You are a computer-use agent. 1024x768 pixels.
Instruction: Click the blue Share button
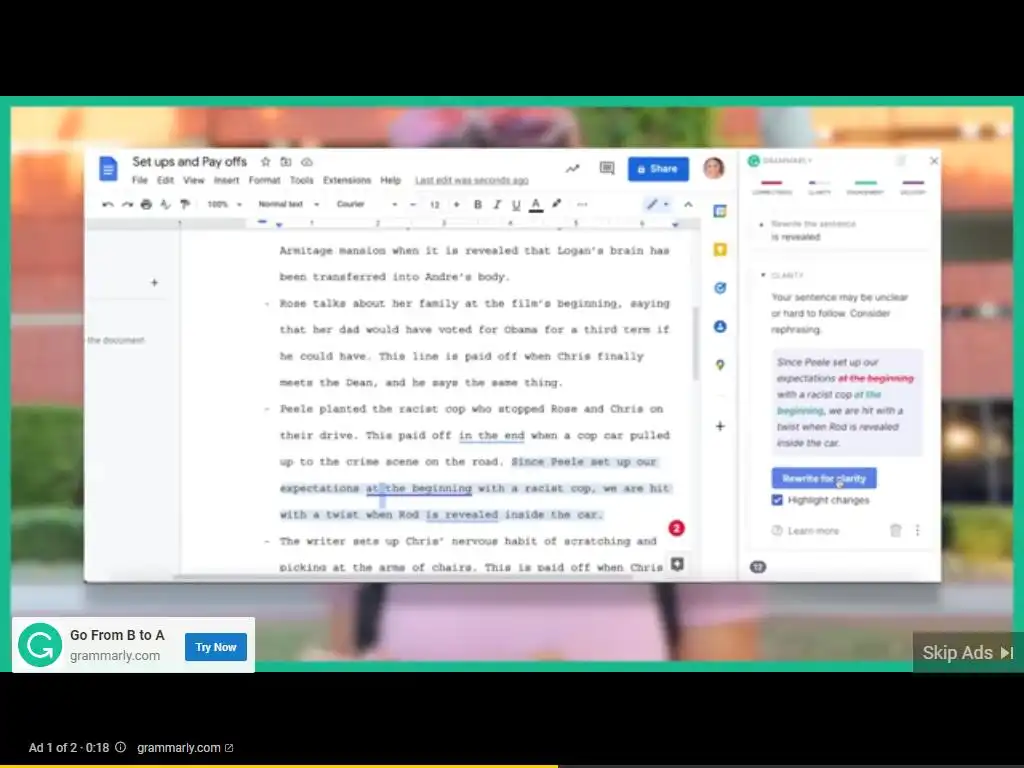[x=658, y=168]
